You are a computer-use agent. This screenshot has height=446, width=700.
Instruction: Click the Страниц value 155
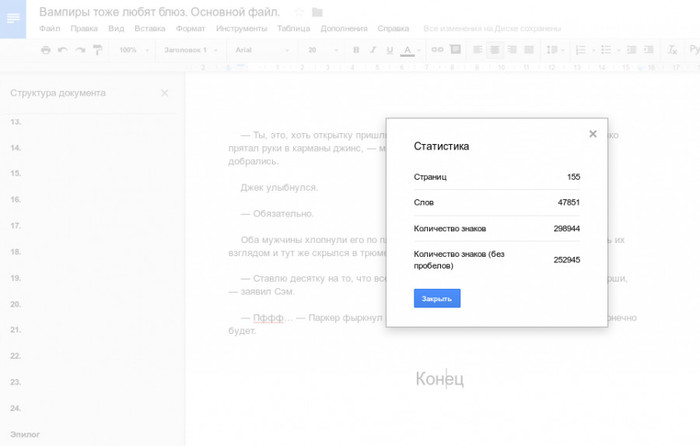574,177
